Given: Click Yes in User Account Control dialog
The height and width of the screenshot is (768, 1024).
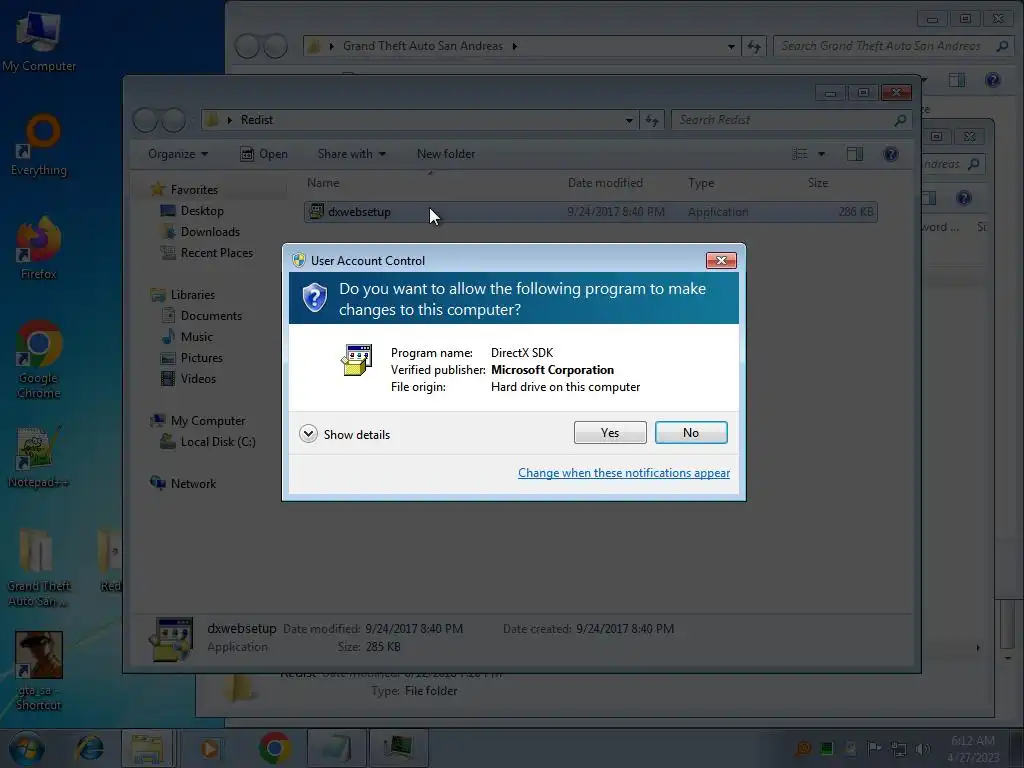Looking at the screenshot, I should click(610, 432).
